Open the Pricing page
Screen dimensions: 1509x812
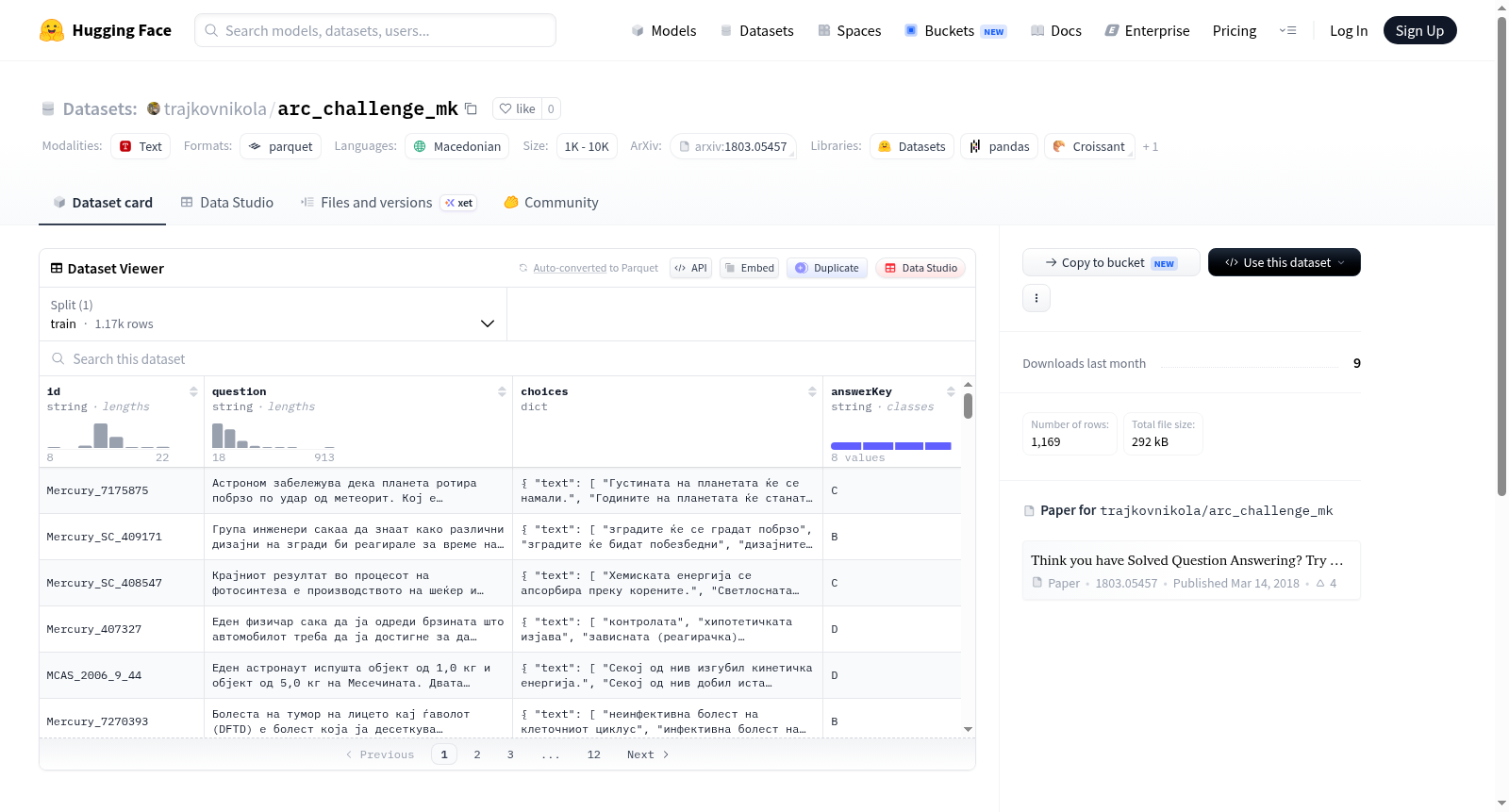(x=1235, y=31)
